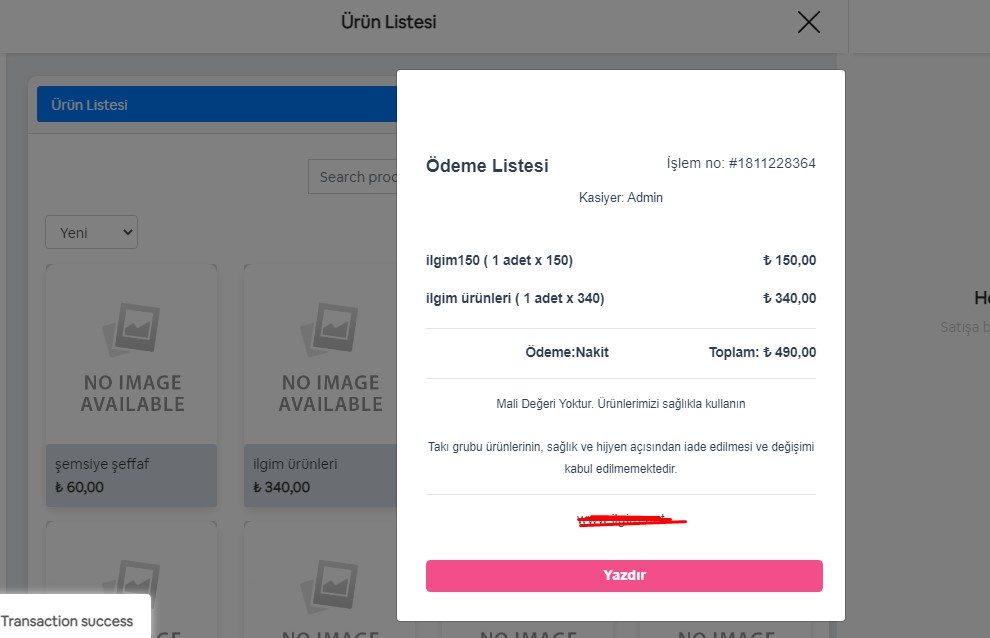Click the no-image placeholder icon of şemsiye şeffaf
Screen dimensions: 990x638
coord(131,328)
